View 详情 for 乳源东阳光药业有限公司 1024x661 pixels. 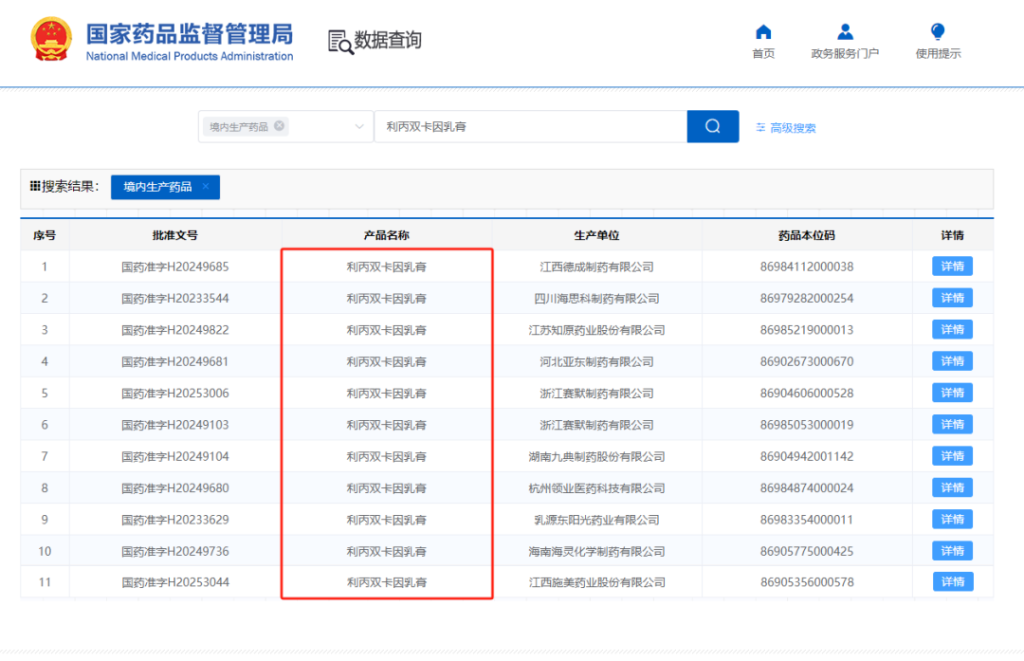point(952,519)
